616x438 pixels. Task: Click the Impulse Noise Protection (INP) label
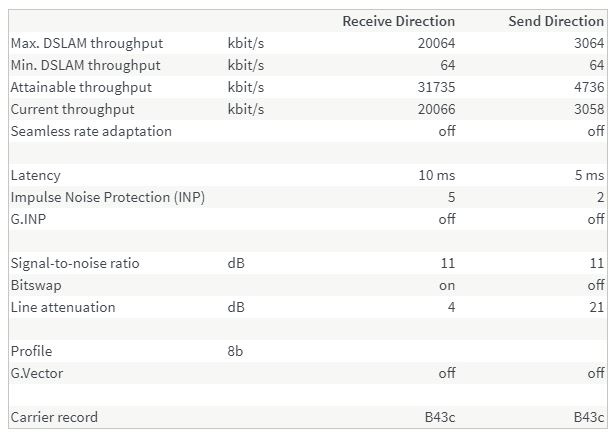click(108, 197)
